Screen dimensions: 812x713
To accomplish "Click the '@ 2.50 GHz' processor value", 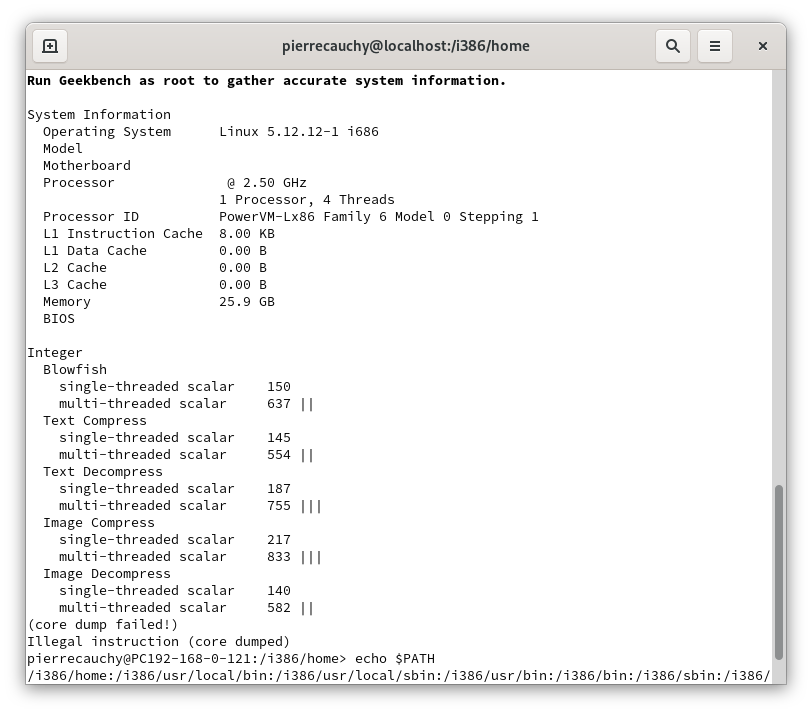I will 267,183.
